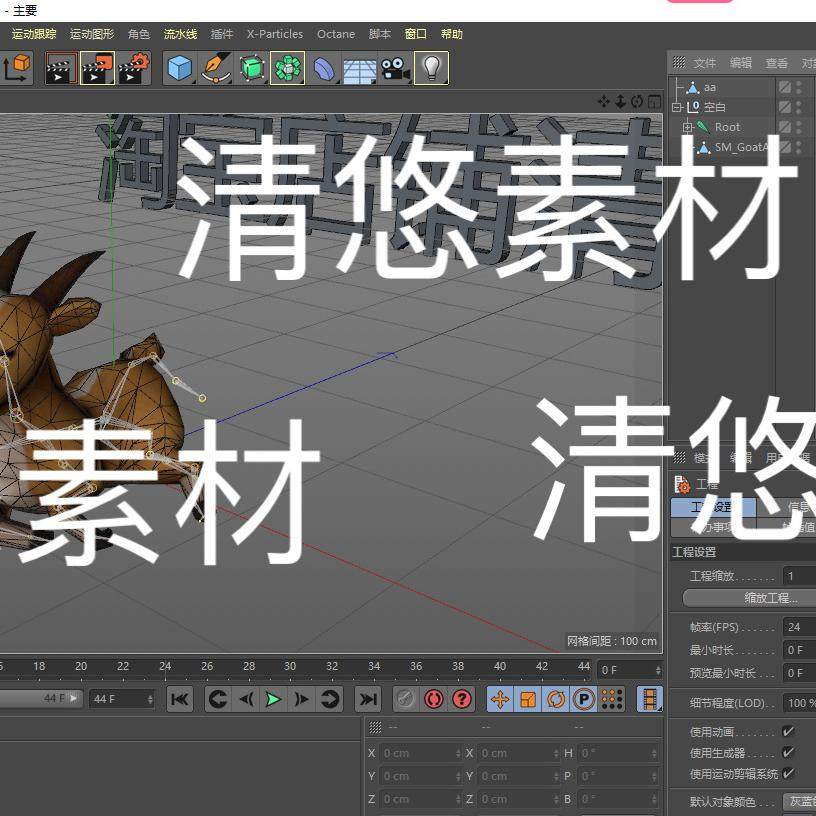This screenshot has width=816, height=816.
Task: Select the green MoGraph Cloner tool
Action: pos(288,68)
